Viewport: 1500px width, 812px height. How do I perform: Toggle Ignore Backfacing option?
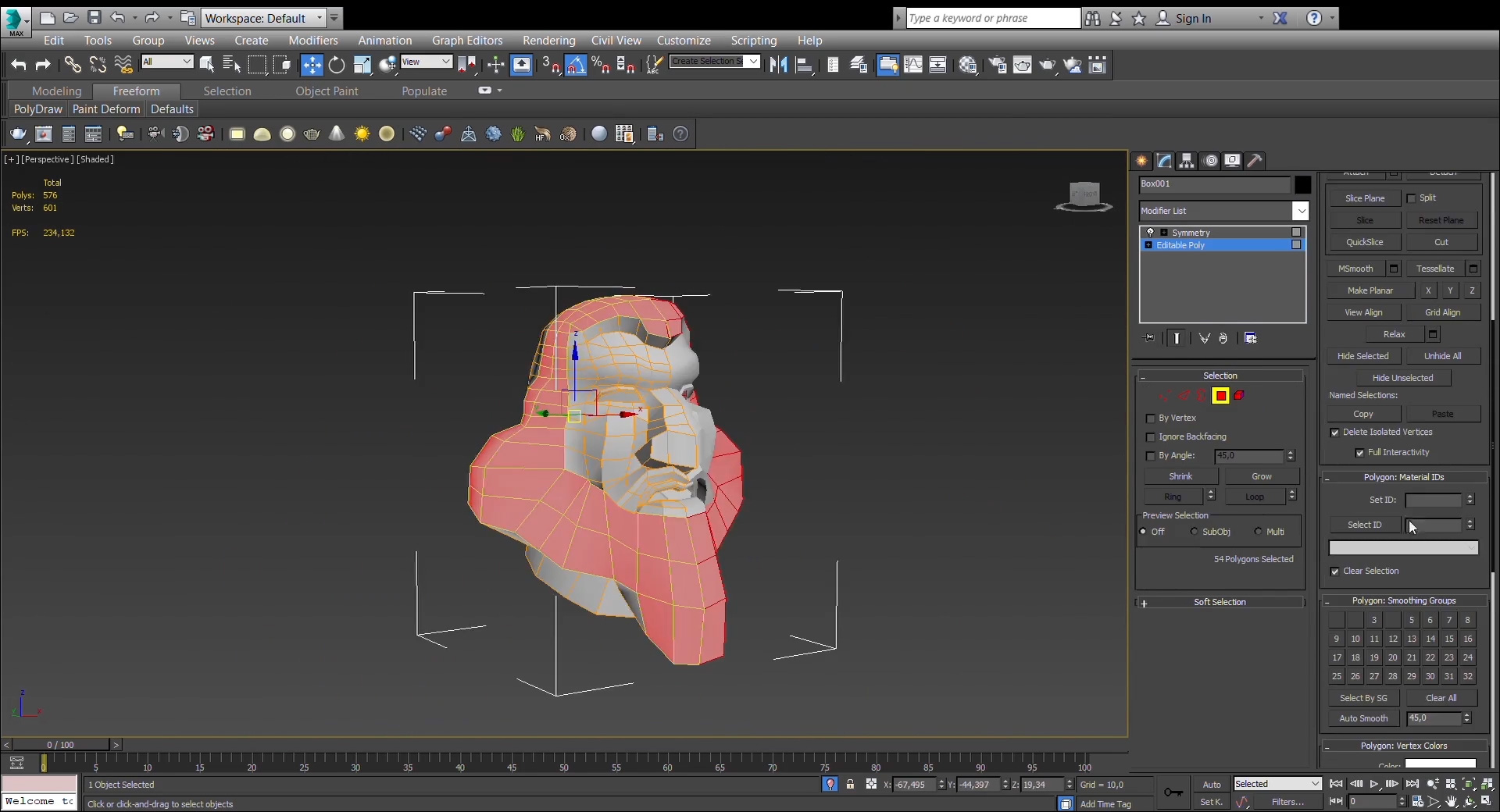coord(1150,437)
